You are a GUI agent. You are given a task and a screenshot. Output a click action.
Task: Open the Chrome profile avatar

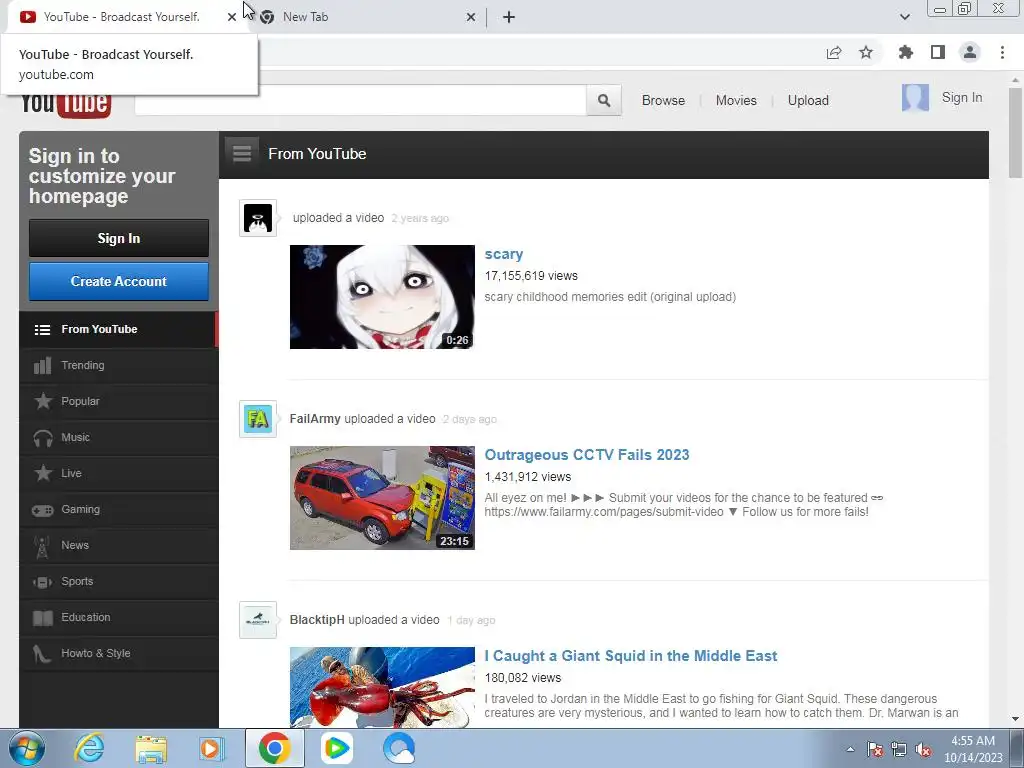(x=970, y=53)
